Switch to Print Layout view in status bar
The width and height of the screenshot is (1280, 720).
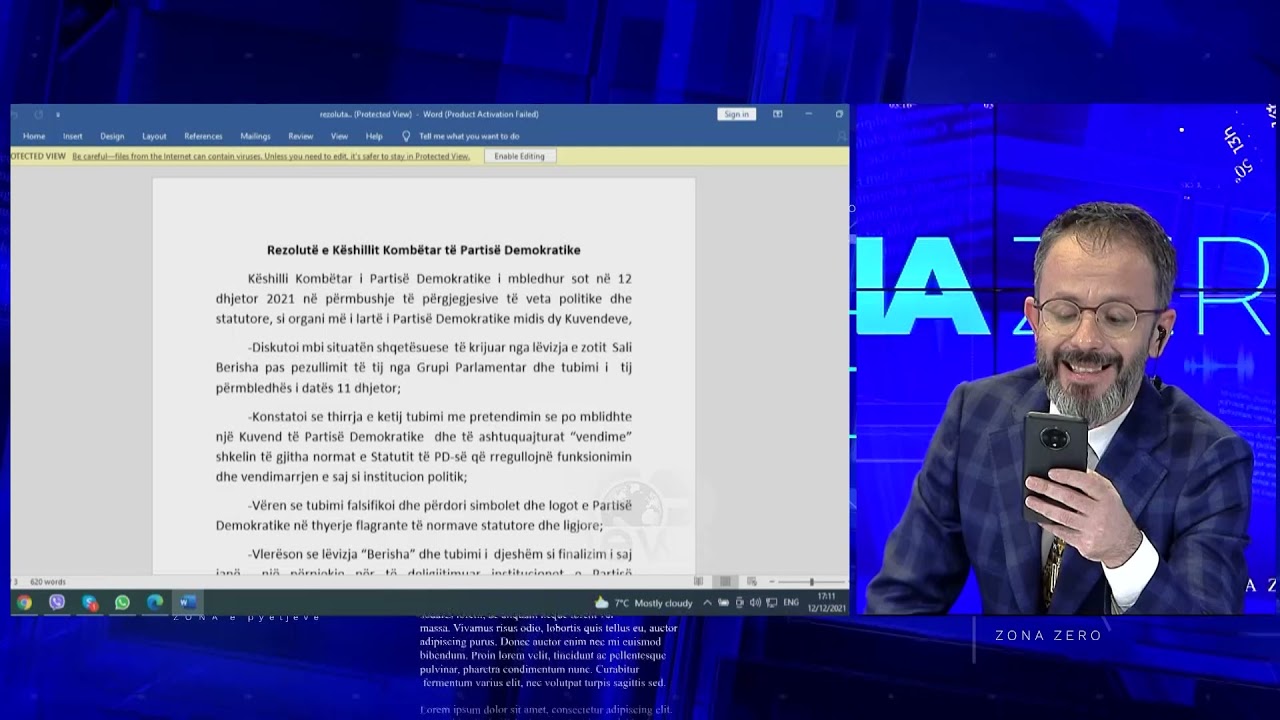coord(725,581)
